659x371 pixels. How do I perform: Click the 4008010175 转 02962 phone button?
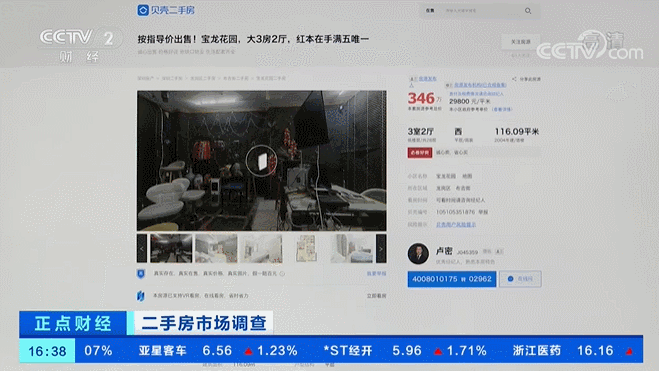[x=452, y=279]
